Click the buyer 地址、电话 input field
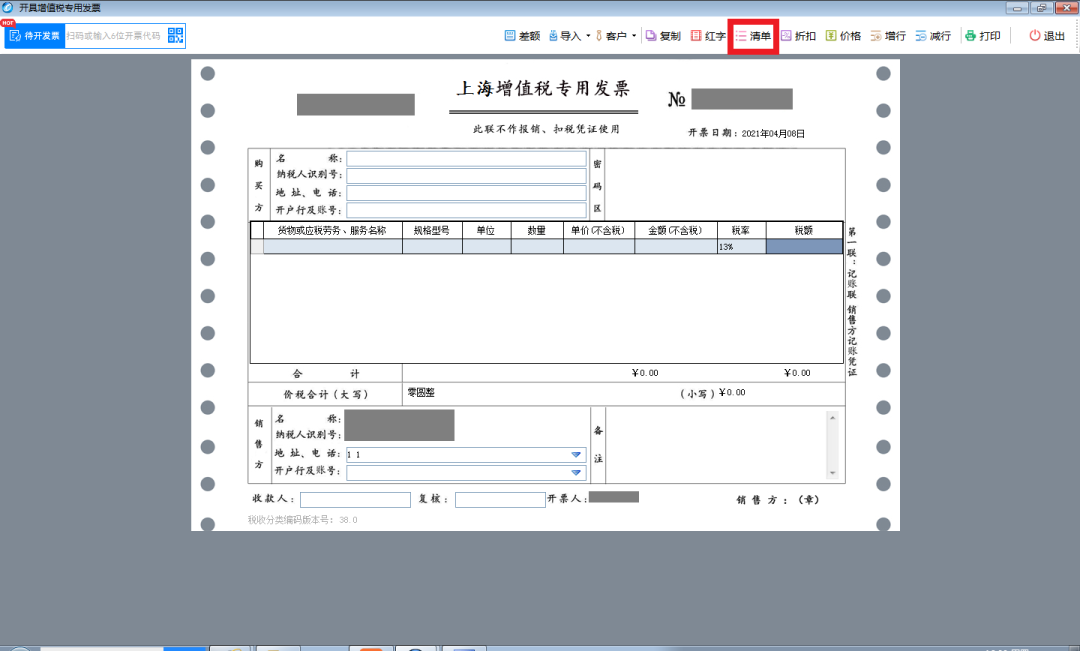This screenshot has width=1080, height=651. (466, 193)
